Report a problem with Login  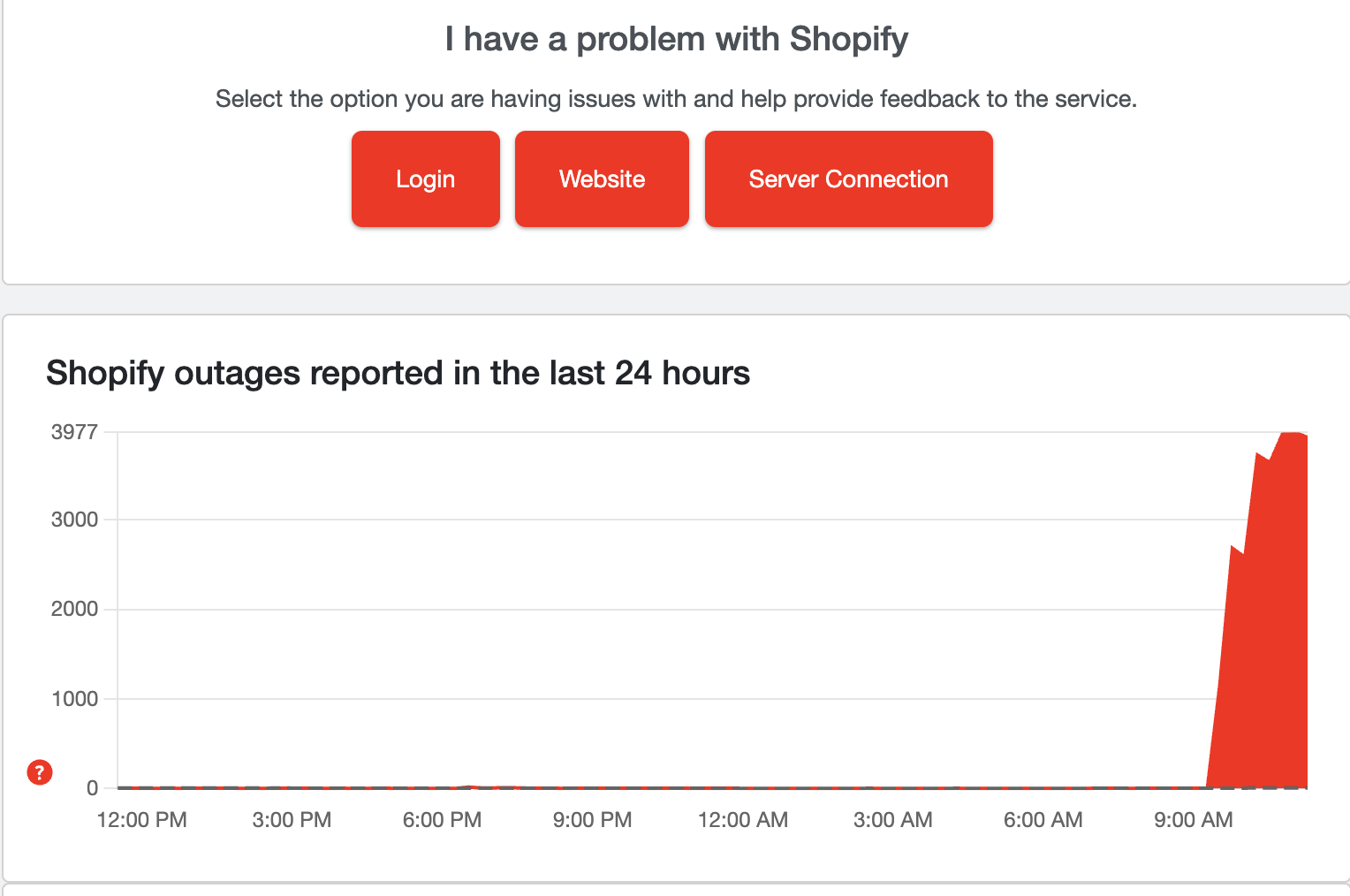(425, 178)
